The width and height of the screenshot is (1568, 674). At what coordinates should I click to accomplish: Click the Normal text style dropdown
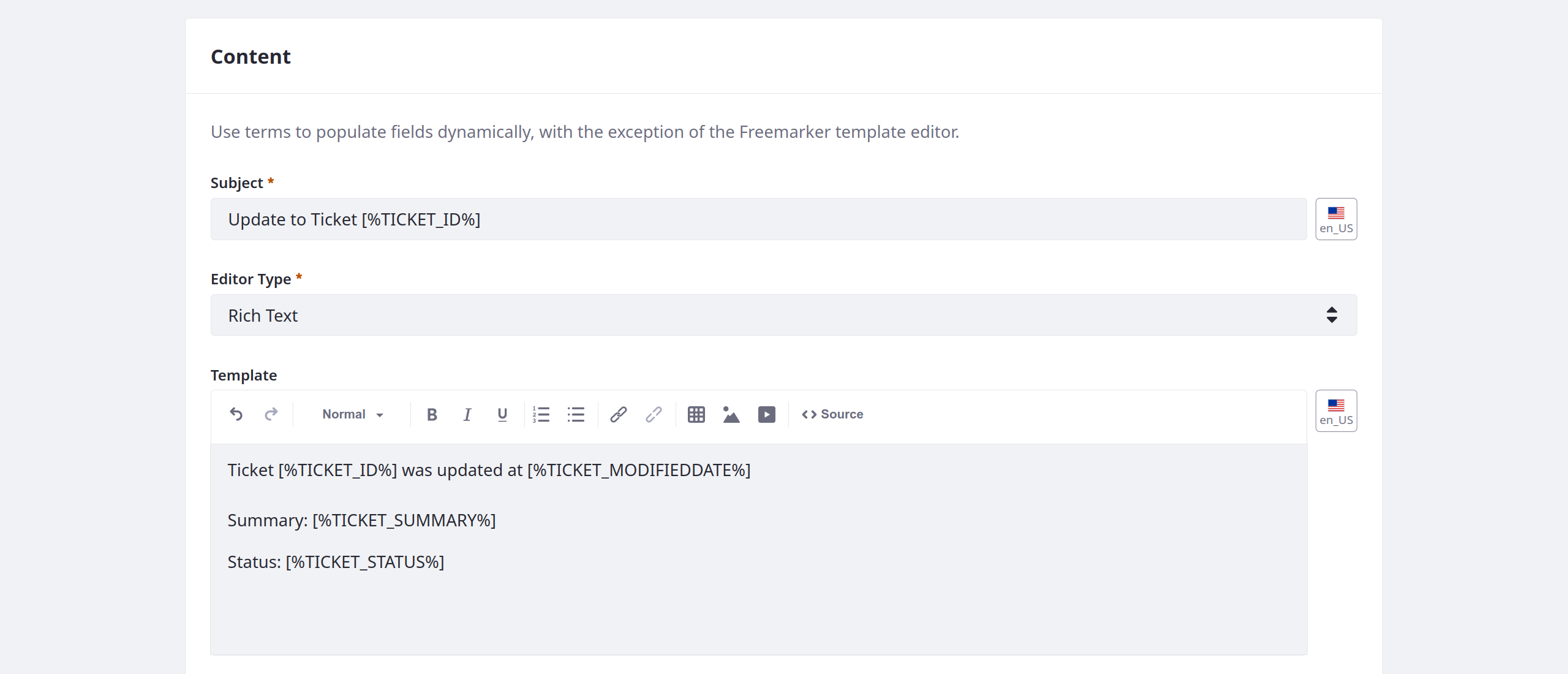pos(351,414)
